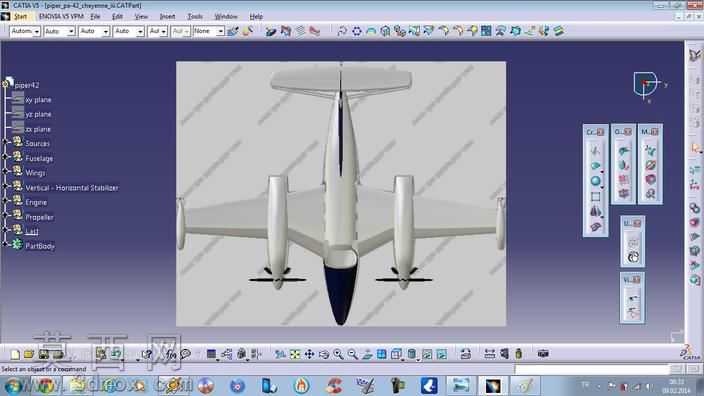Expand the Sources tree node
This screenshot has width=704, height=396.
(x=5, y=143)
